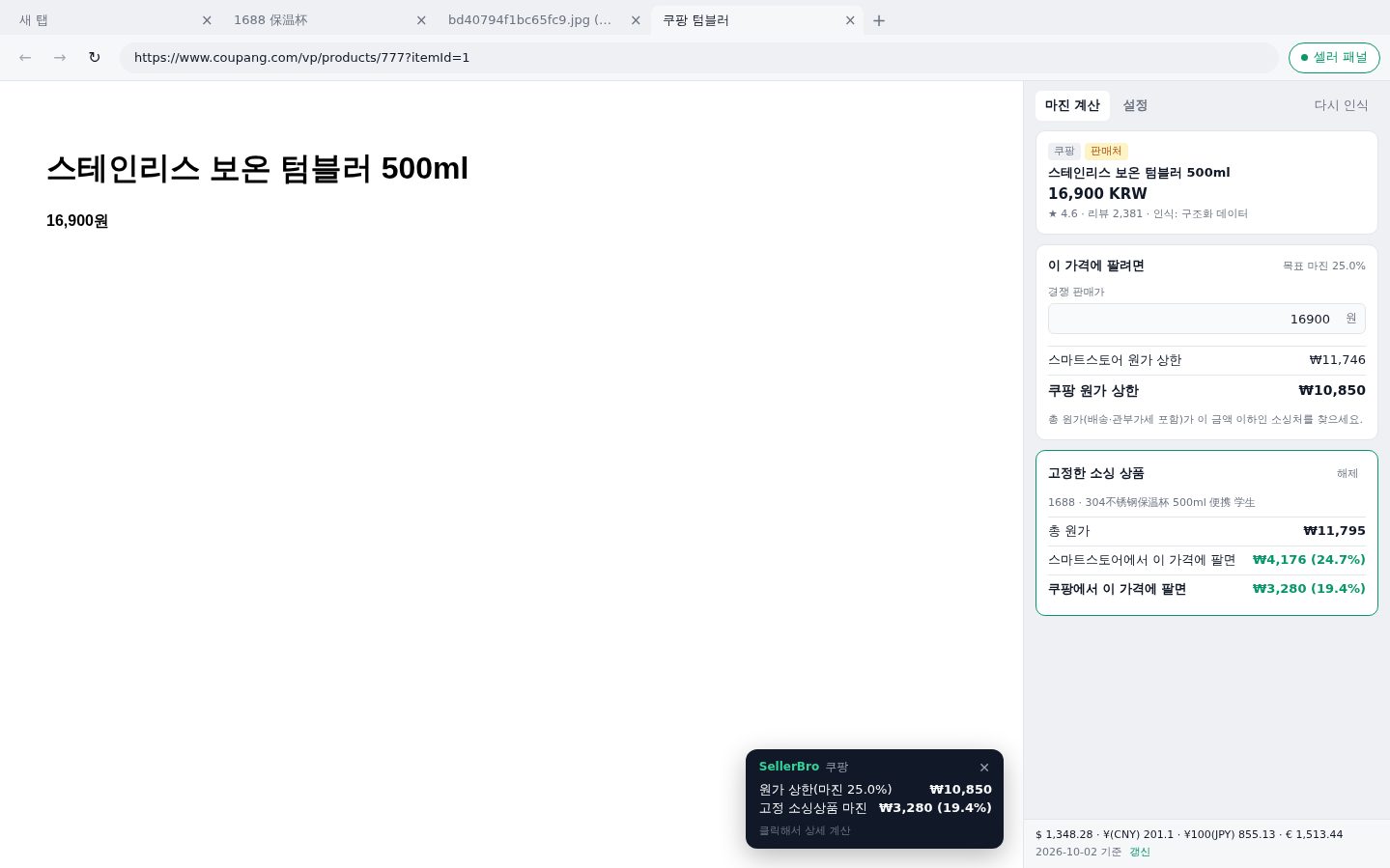This screenshot has width=1390, height=868.
Task: Reload the page with refresh icon
Action: (x=95, y=58)
